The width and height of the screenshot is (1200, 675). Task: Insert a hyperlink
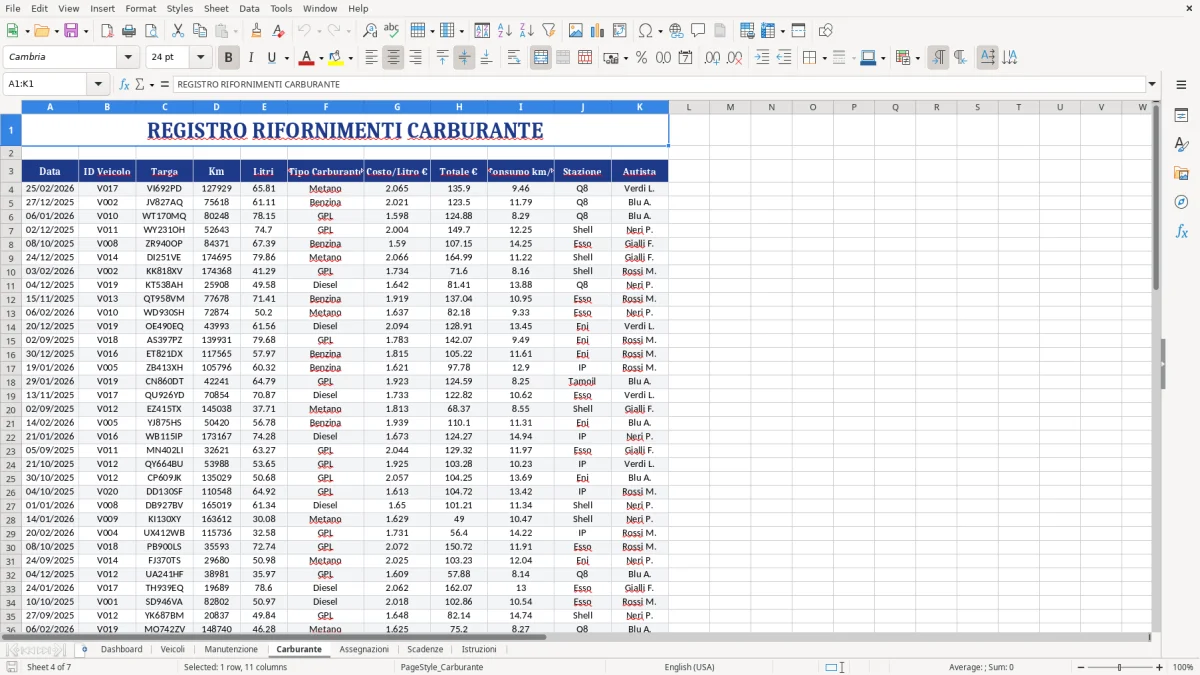coord(675,30)
